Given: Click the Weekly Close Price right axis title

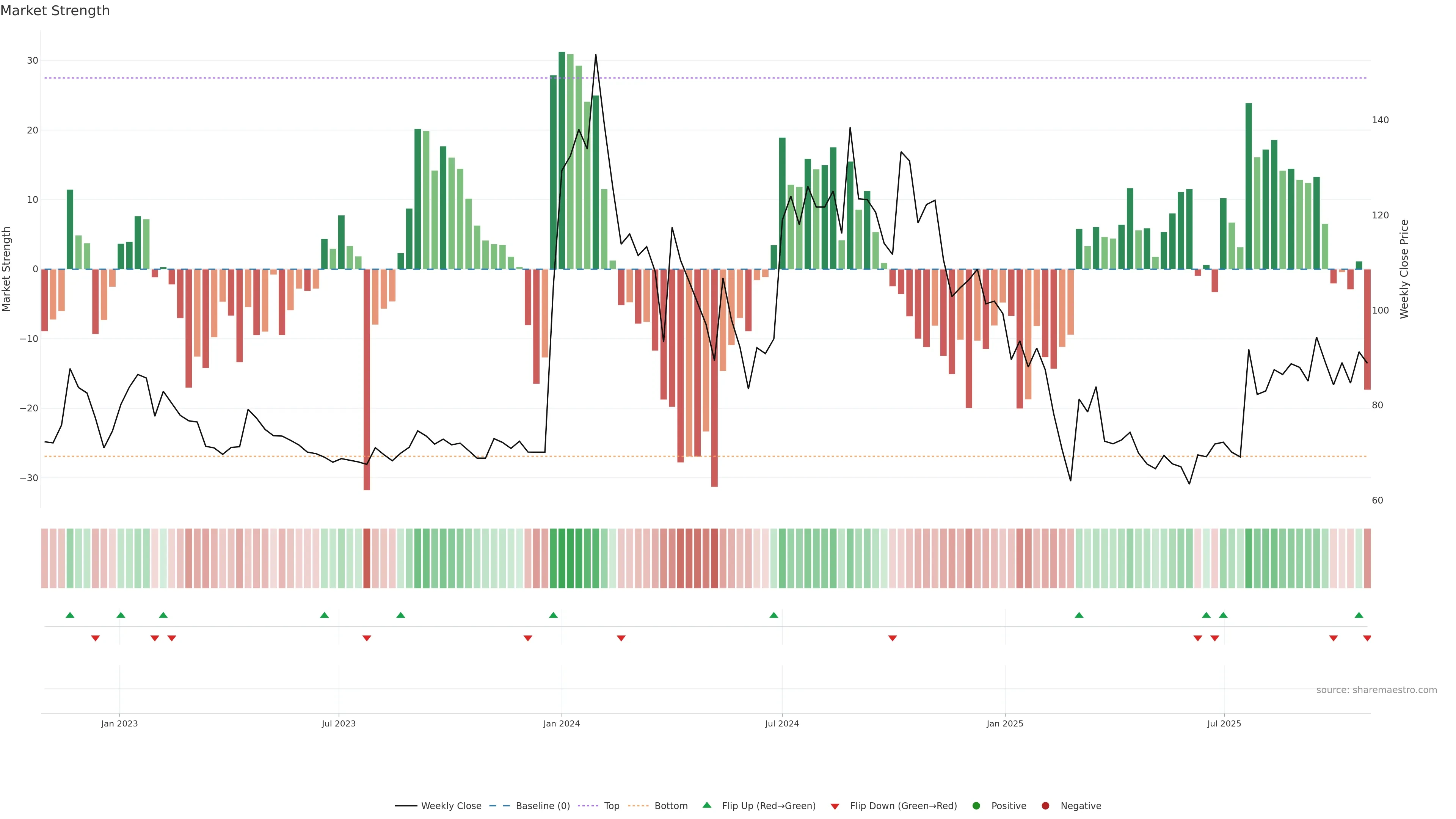Looking at the screenshot, I should click(x=1404, y=269).
